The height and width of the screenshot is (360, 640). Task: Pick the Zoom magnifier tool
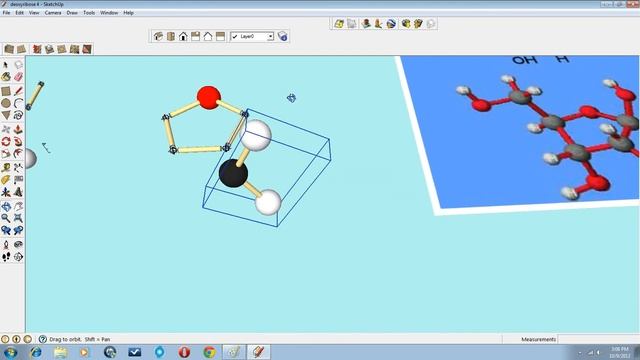6,218
